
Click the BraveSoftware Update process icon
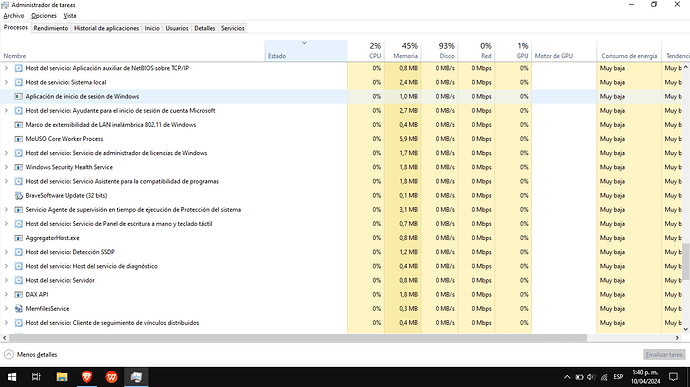point(18,195)
